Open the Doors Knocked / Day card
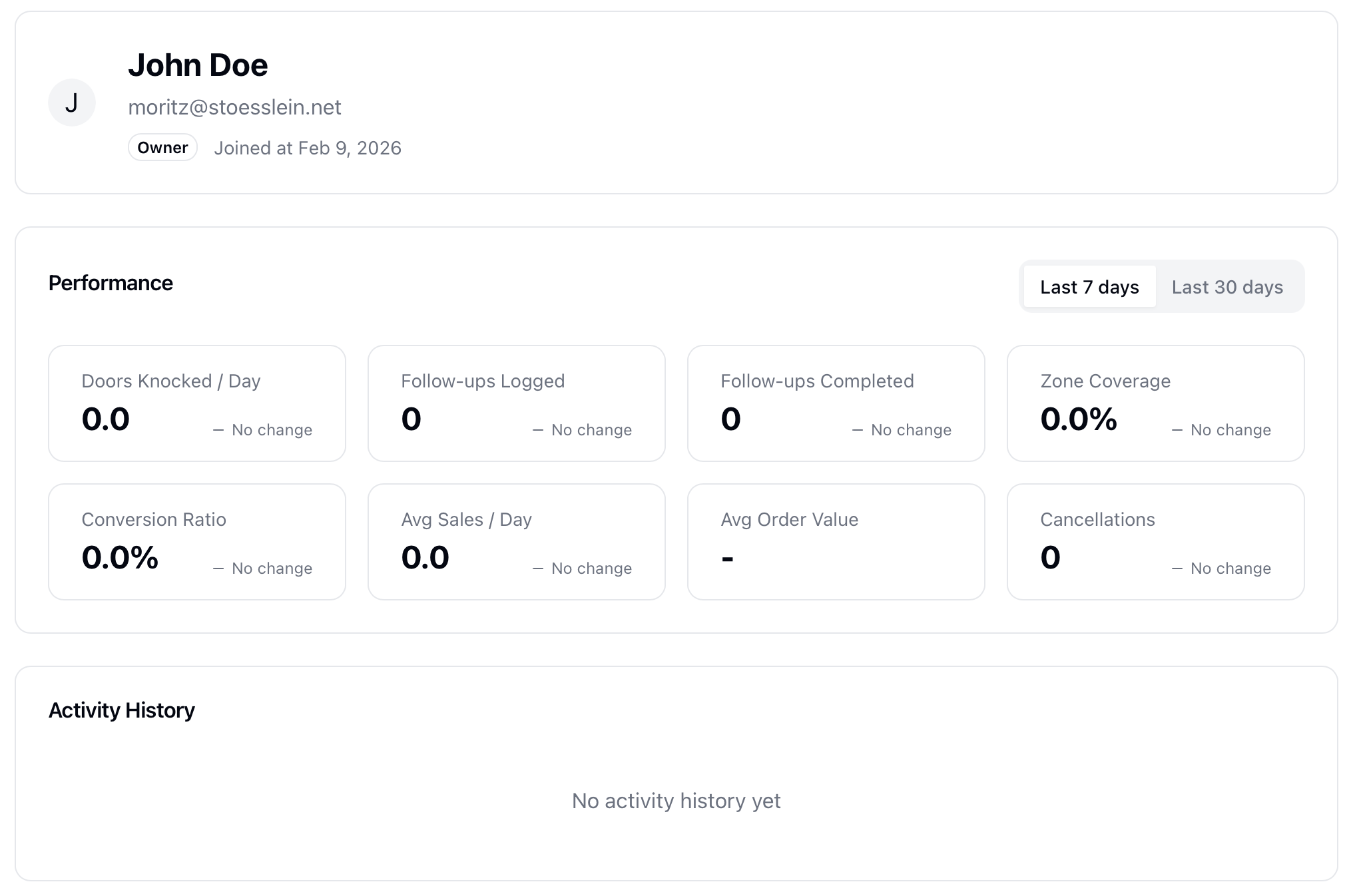 click(x=197, y=403)
